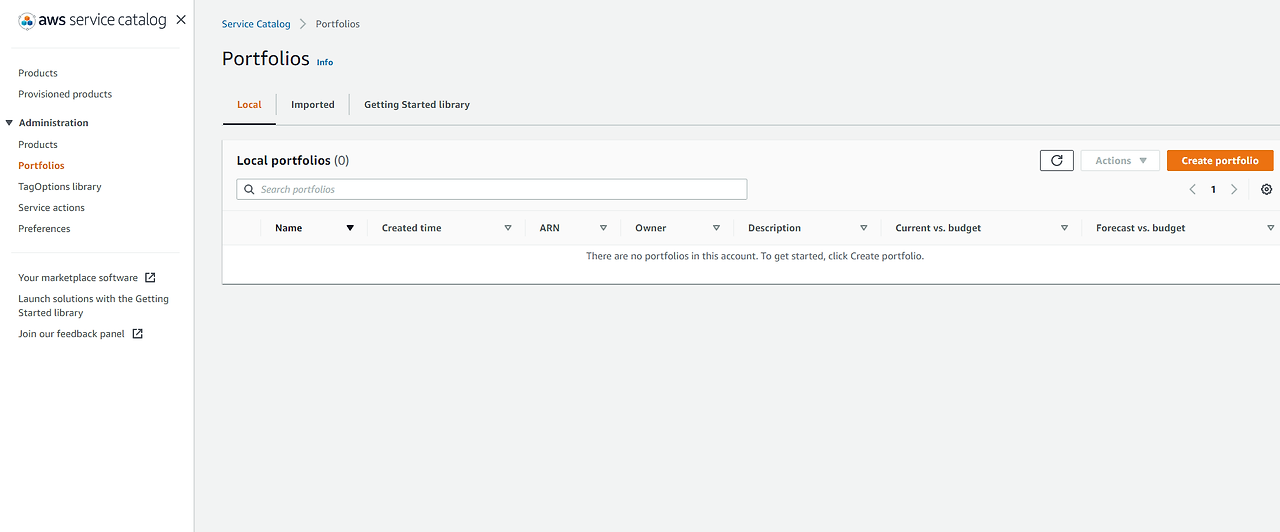Click the Portfolios breadcrumb text
This screenshot has height=532, width=1280.
[338, 24]
